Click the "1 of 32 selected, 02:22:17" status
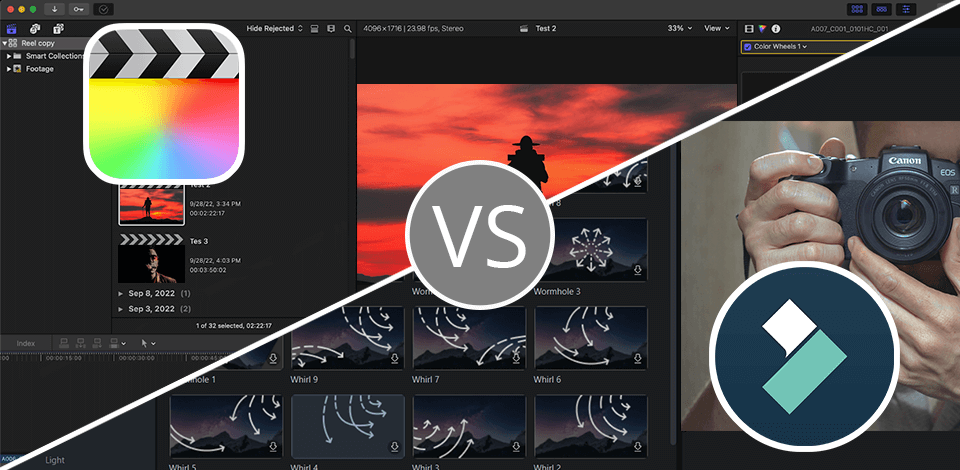Viewport: 960px width, 470px height. [x=234, y=326]
